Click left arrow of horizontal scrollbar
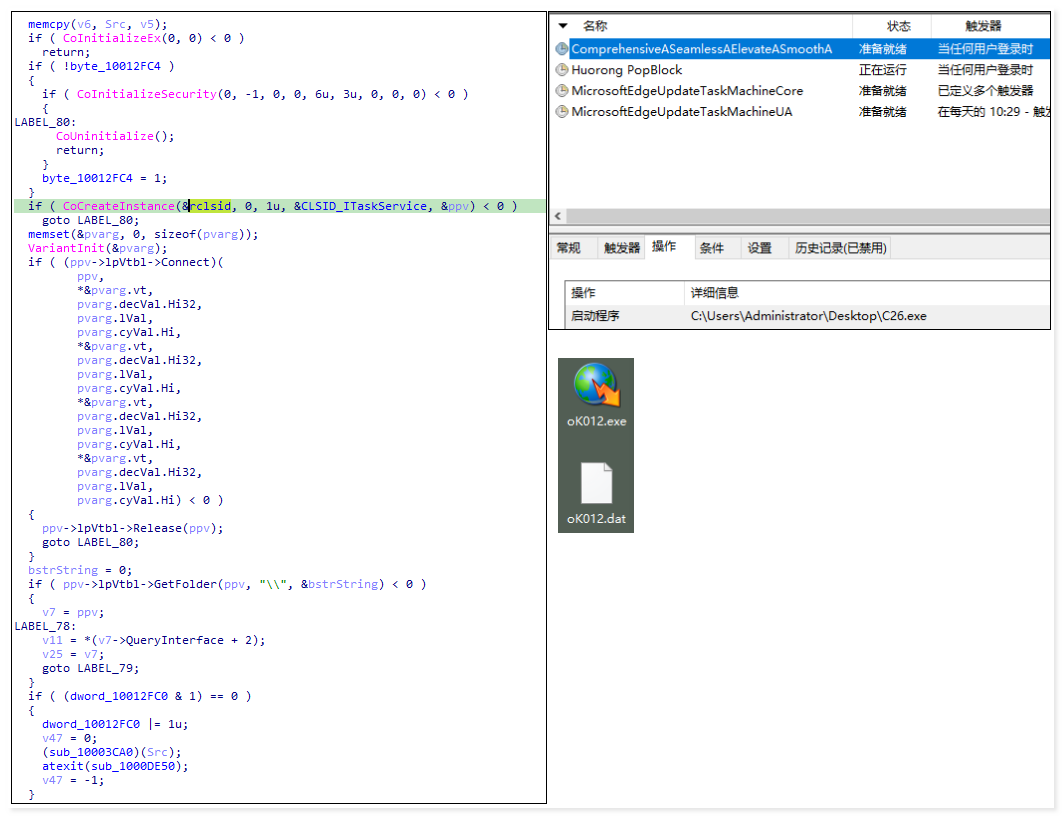The height and width of the screenshot is (816, 1062). pos(558,216)
